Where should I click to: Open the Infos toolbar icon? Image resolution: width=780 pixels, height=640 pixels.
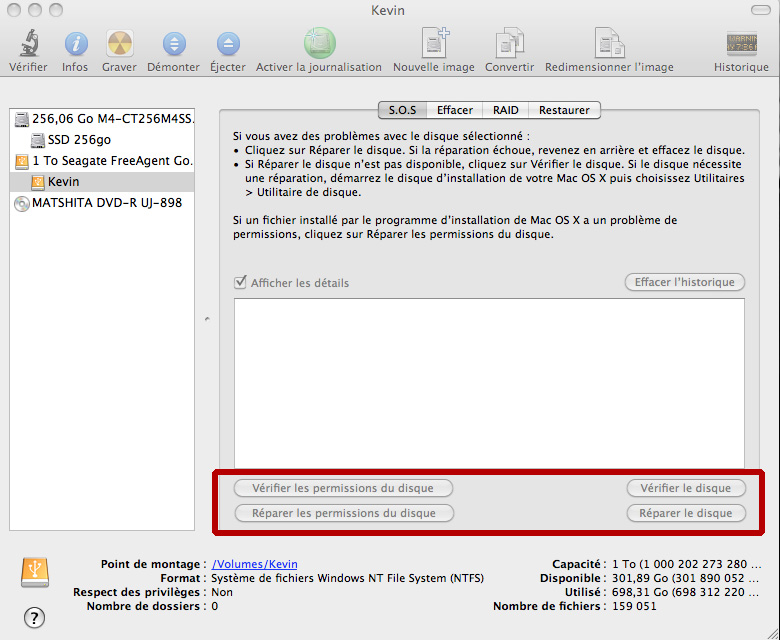pos(75,44)
